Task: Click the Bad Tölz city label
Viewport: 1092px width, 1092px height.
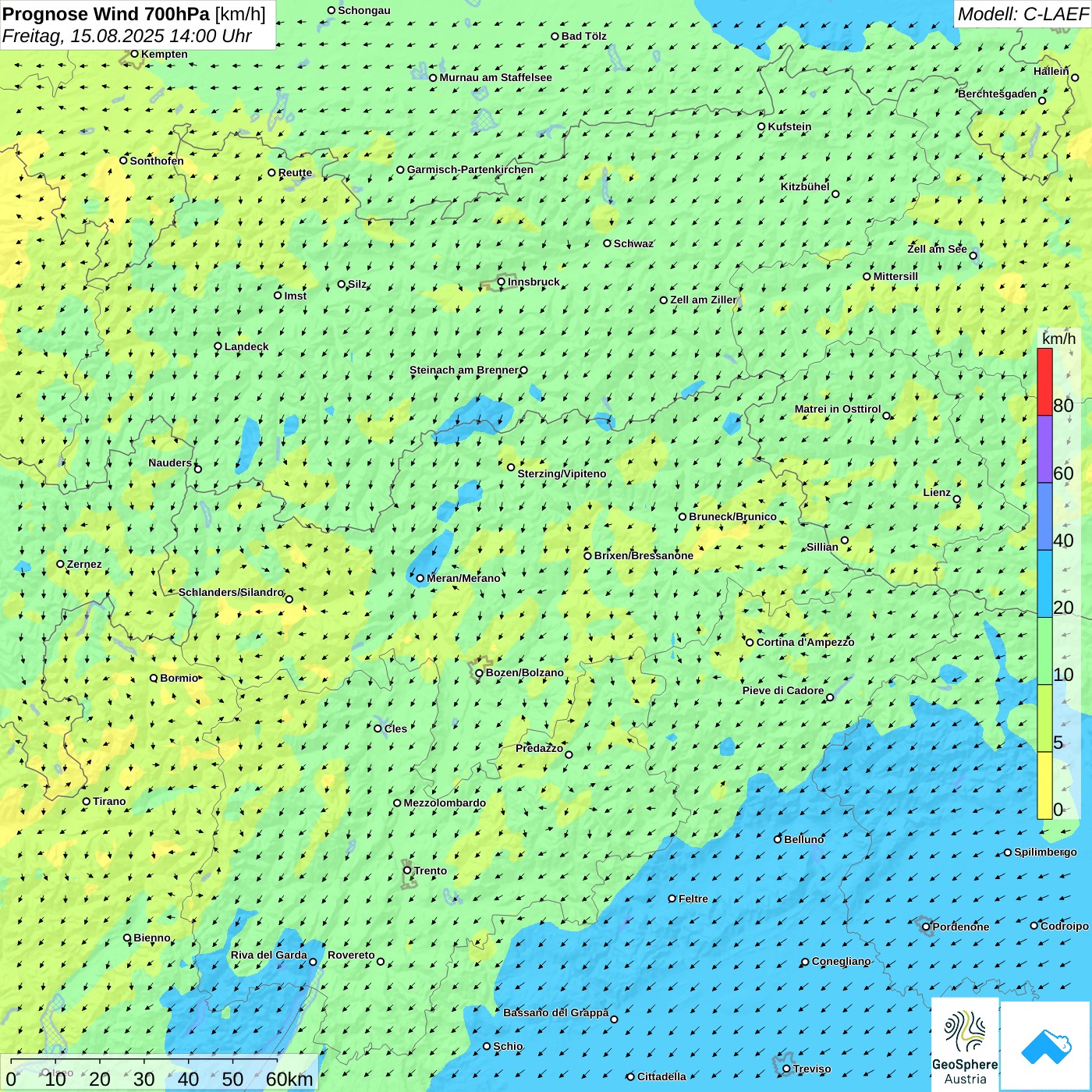Action: click(x=583, y=36)
